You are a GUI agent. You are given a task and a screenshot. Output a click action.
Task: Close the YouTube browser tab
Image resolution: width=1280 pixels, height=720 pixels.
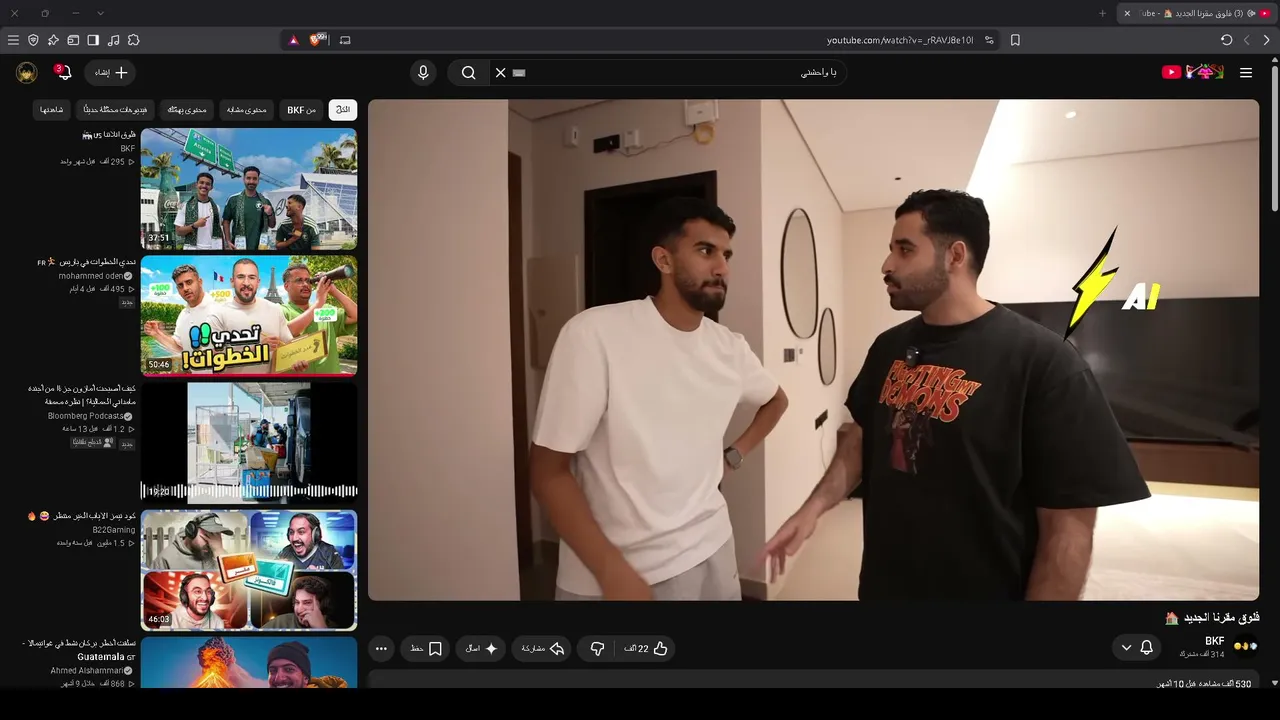click(x=1127, y=13)
